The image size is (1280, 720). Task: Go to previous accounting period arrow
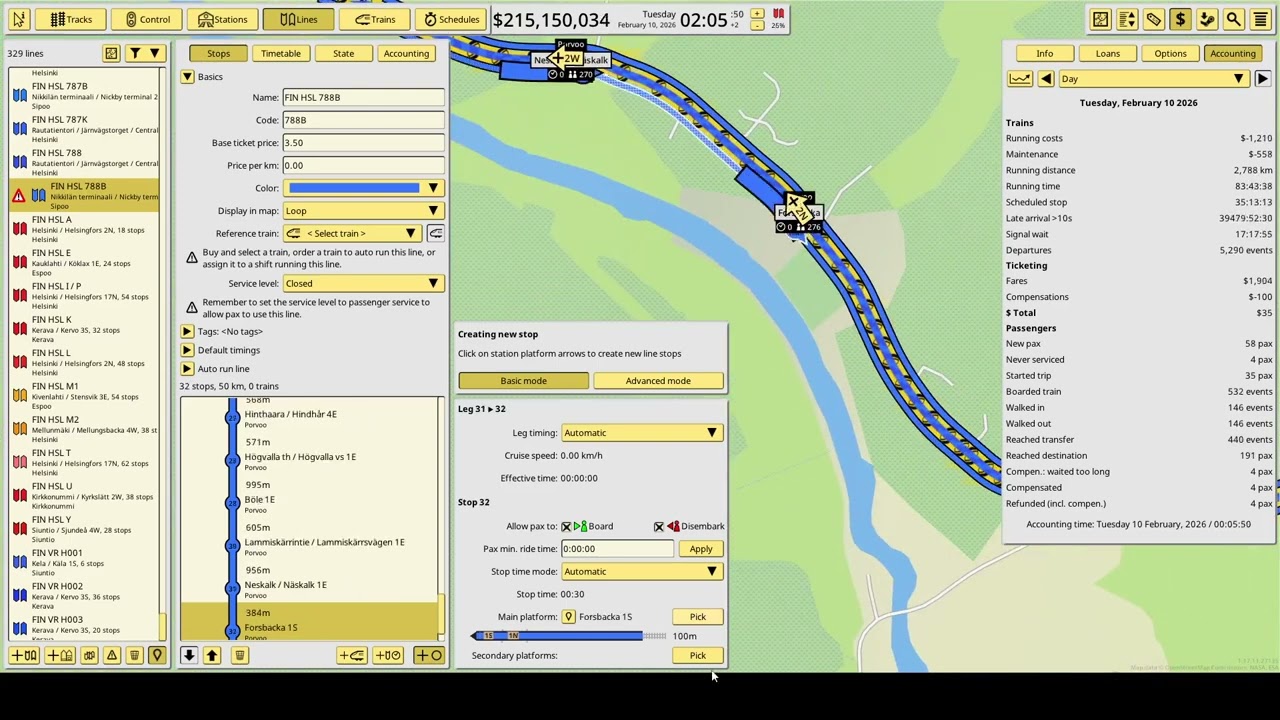(x=1046, y=79)
